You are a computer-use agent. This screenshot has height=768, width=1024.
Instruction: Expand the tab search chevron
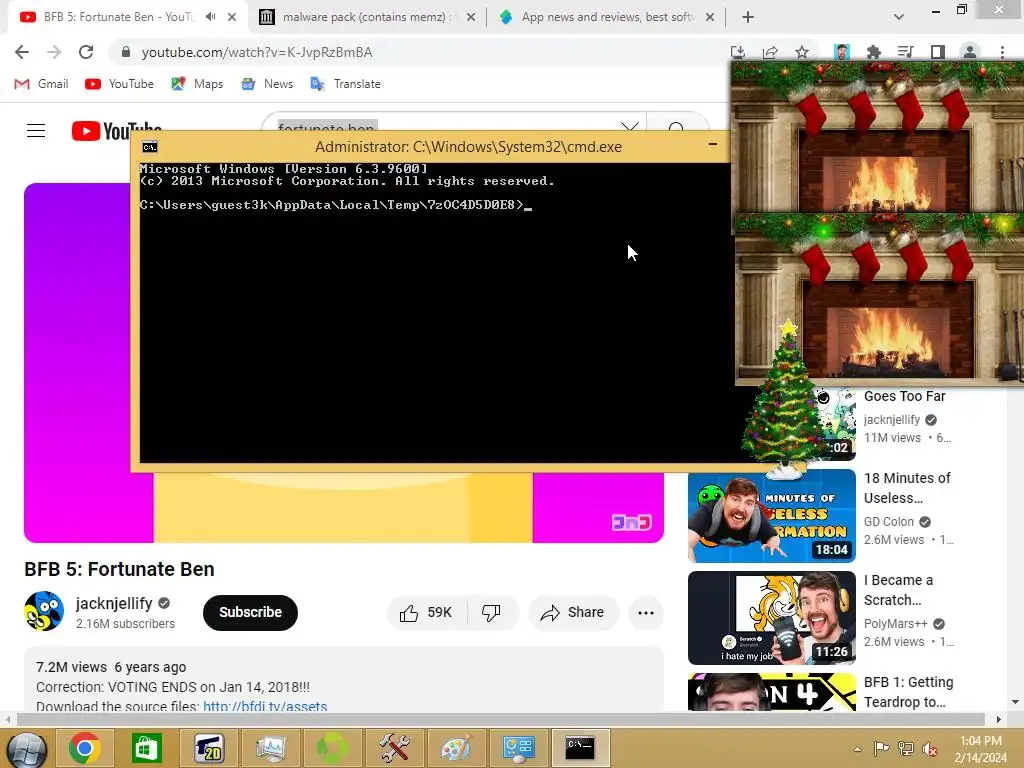[x=899, y=17]
